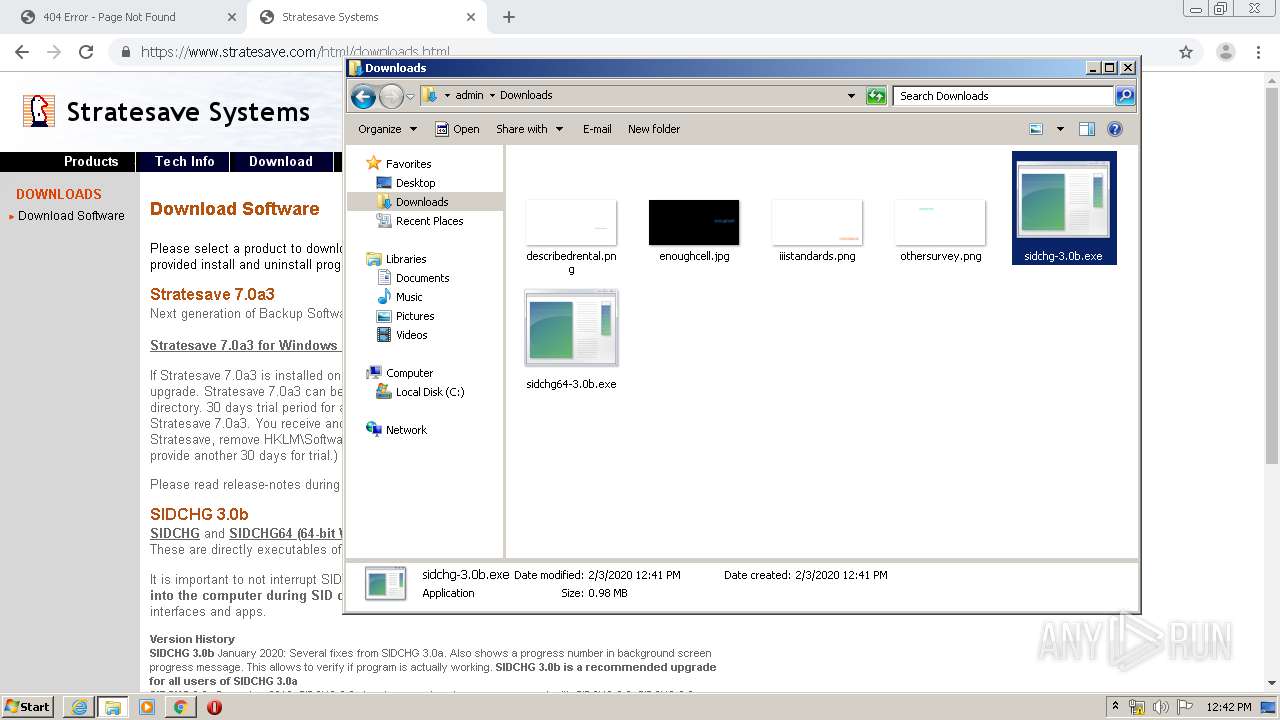Launch Internet Explorer from taskbar
The width and height of the screenshot is (1280, 720).
(x=79, y=706)
